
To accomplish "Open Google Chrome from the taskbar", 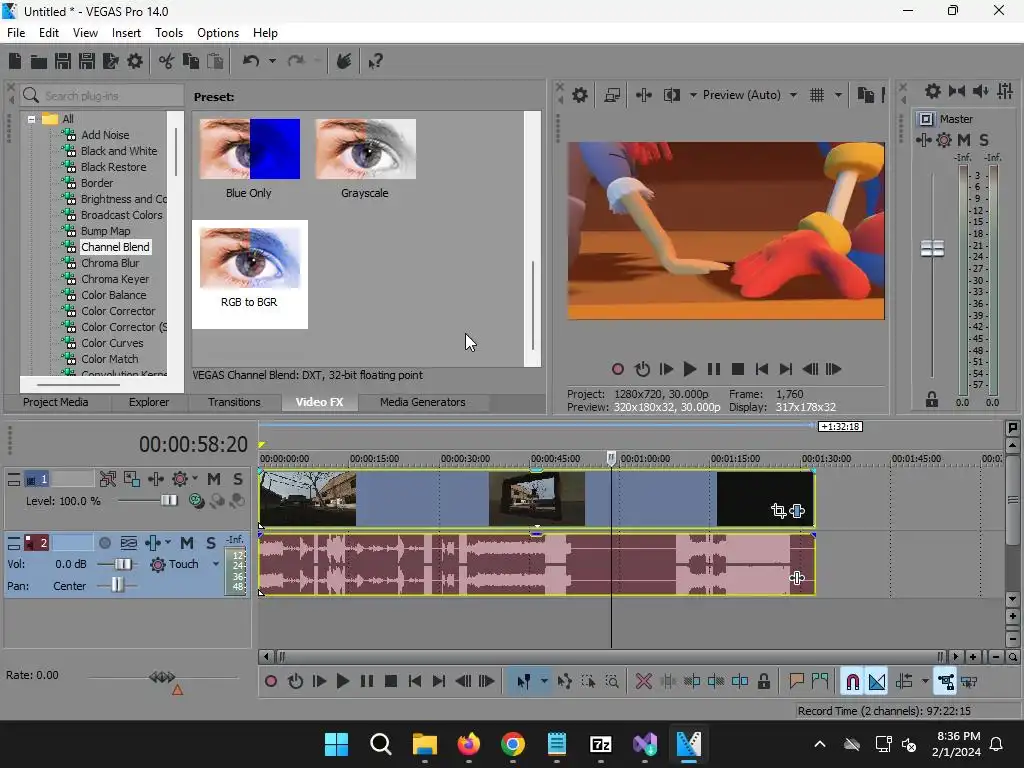I will 513,744.
